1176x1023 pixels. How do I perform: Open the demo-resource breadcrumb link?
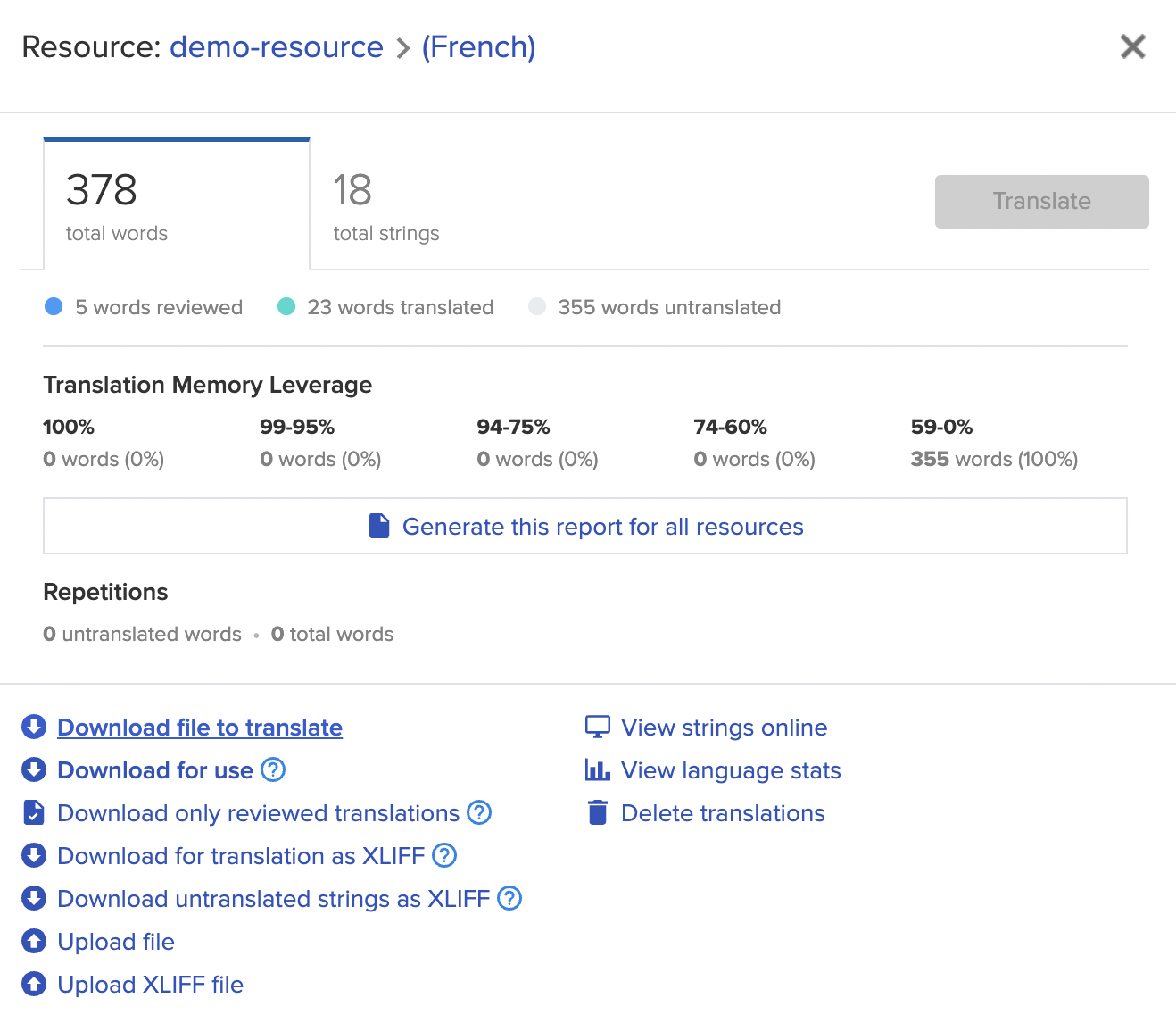pyautogui.click(x=277, y=46)
